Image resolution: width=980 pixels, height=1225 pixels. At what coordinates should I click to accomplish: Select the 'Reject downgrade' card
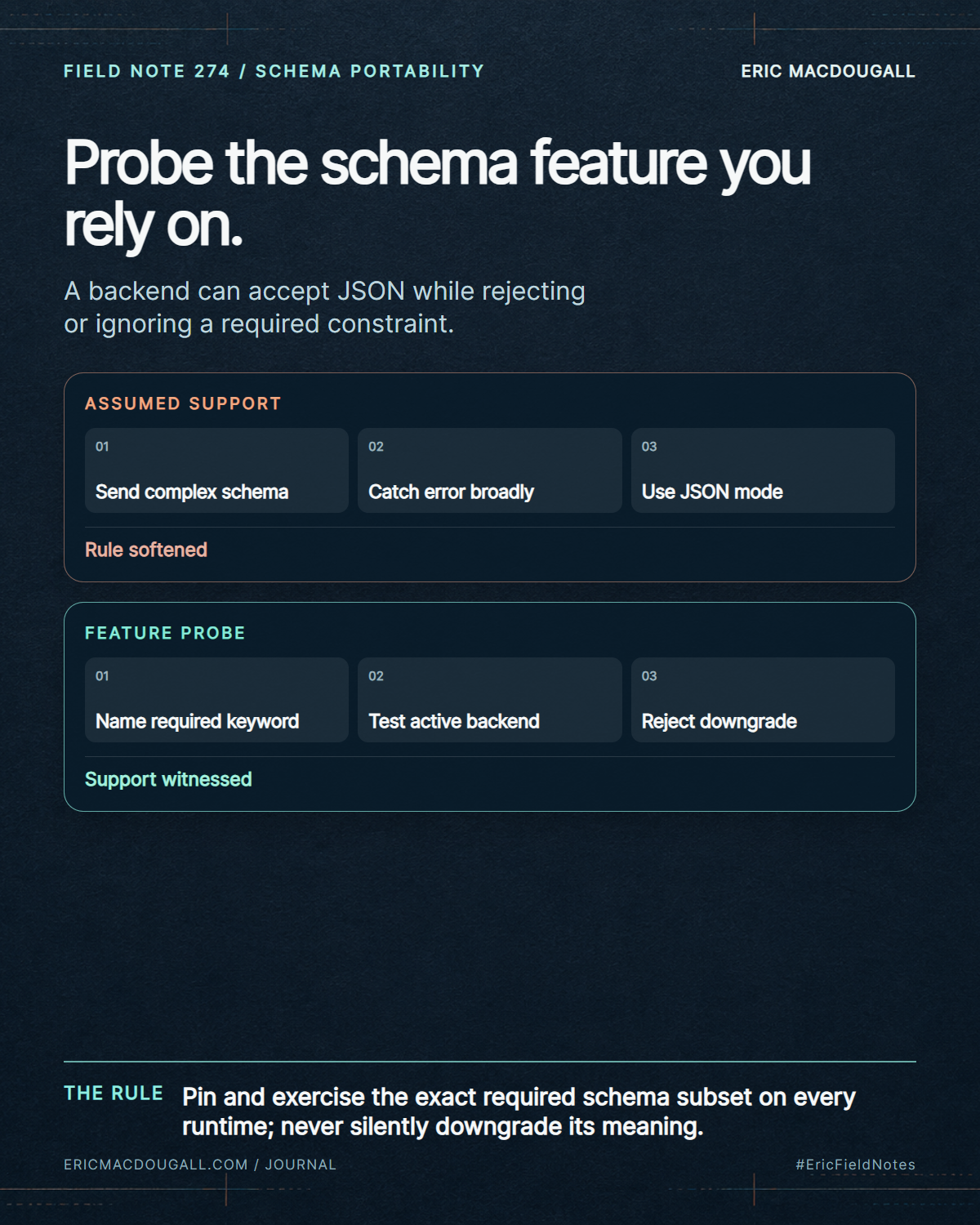click(x=763, y=700)
